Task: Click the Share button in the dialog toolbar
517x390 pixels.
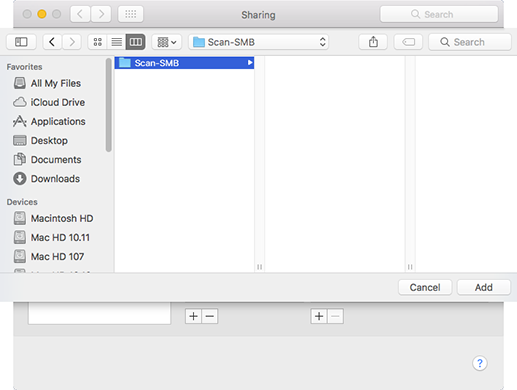Action: pyautogui.click(x=373, y=42)
